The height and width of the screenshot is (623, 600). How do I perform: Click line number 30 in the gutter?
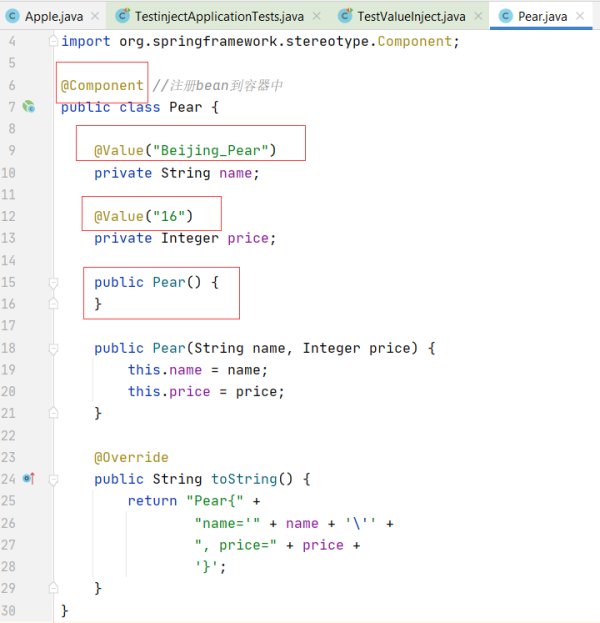click(x=8, y=610)
